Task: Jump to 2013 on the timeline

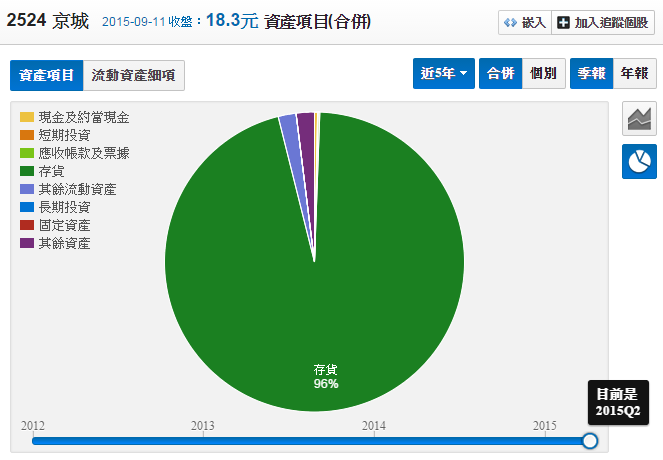Action: coord(203,425)
